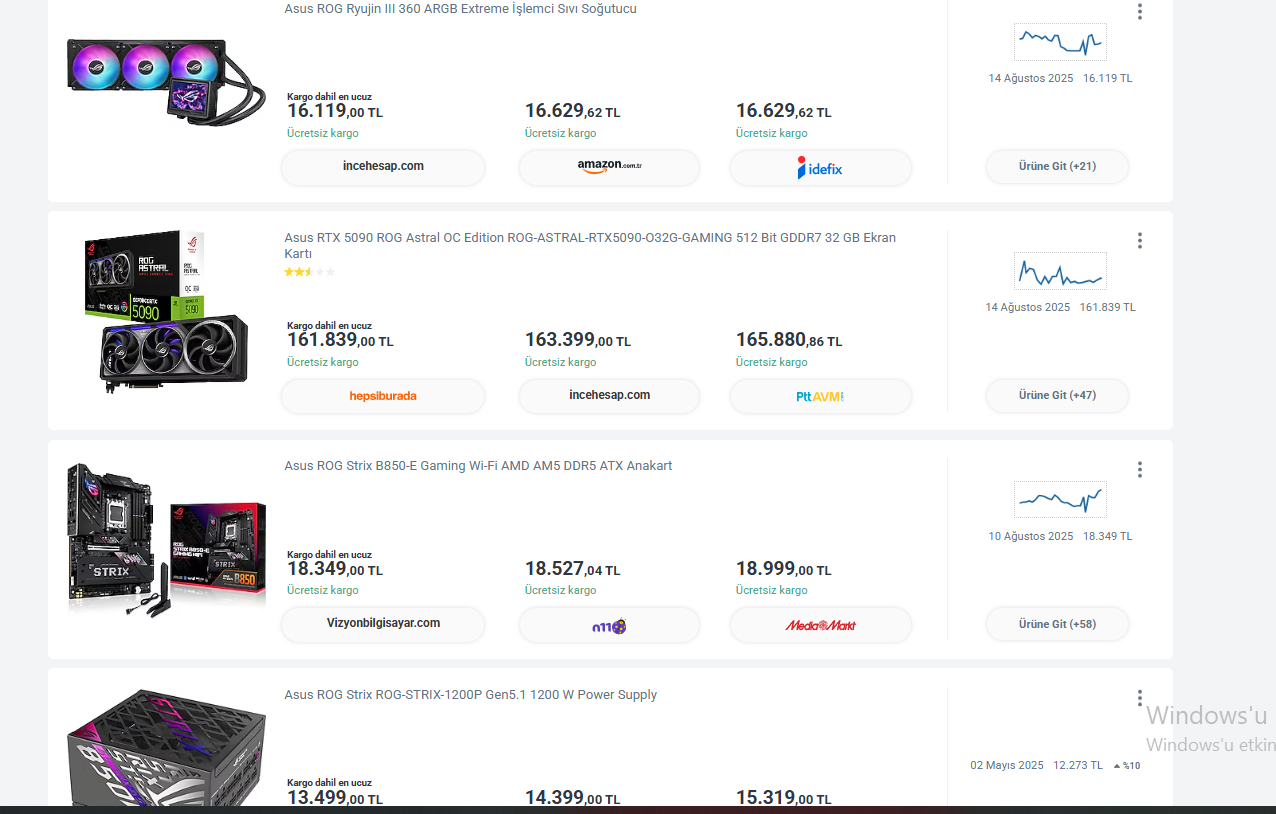Click incehesap.com store button for RTX 5090
Screen dimensions: 1276x814
pyautogui.click(x=609, y=396)
